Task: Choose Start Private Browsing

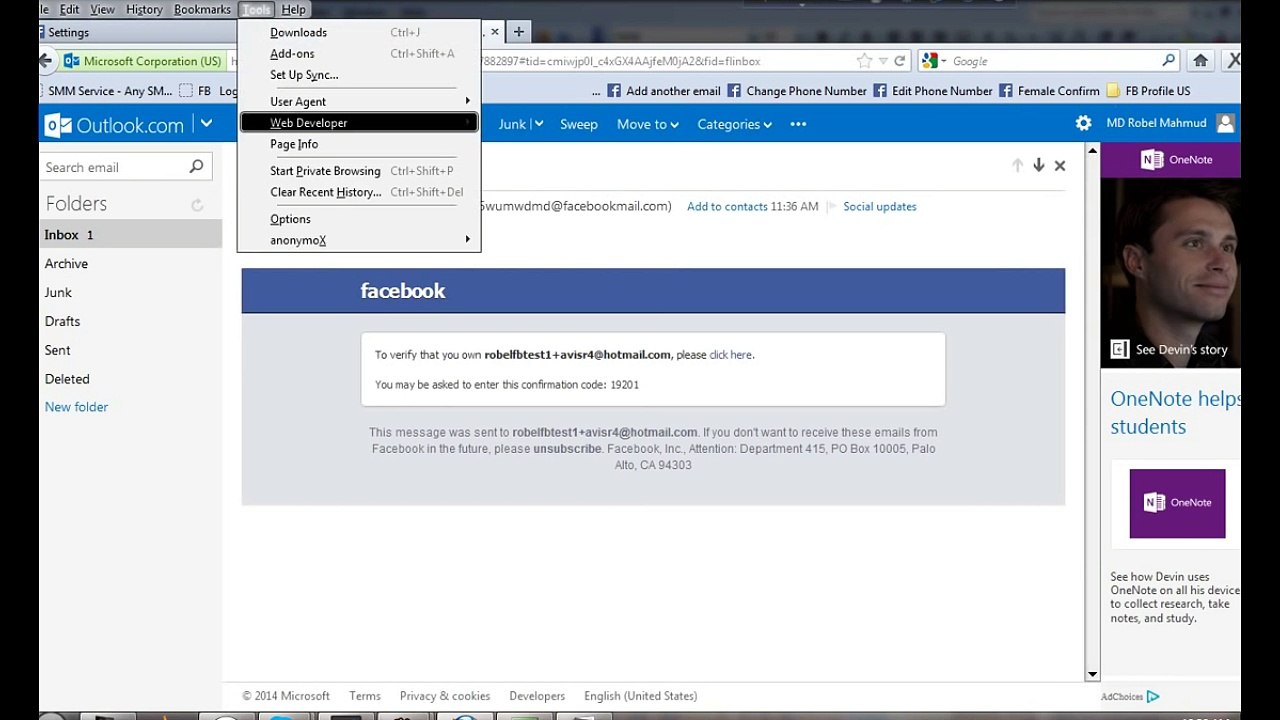Action: (x=359, y=171)
